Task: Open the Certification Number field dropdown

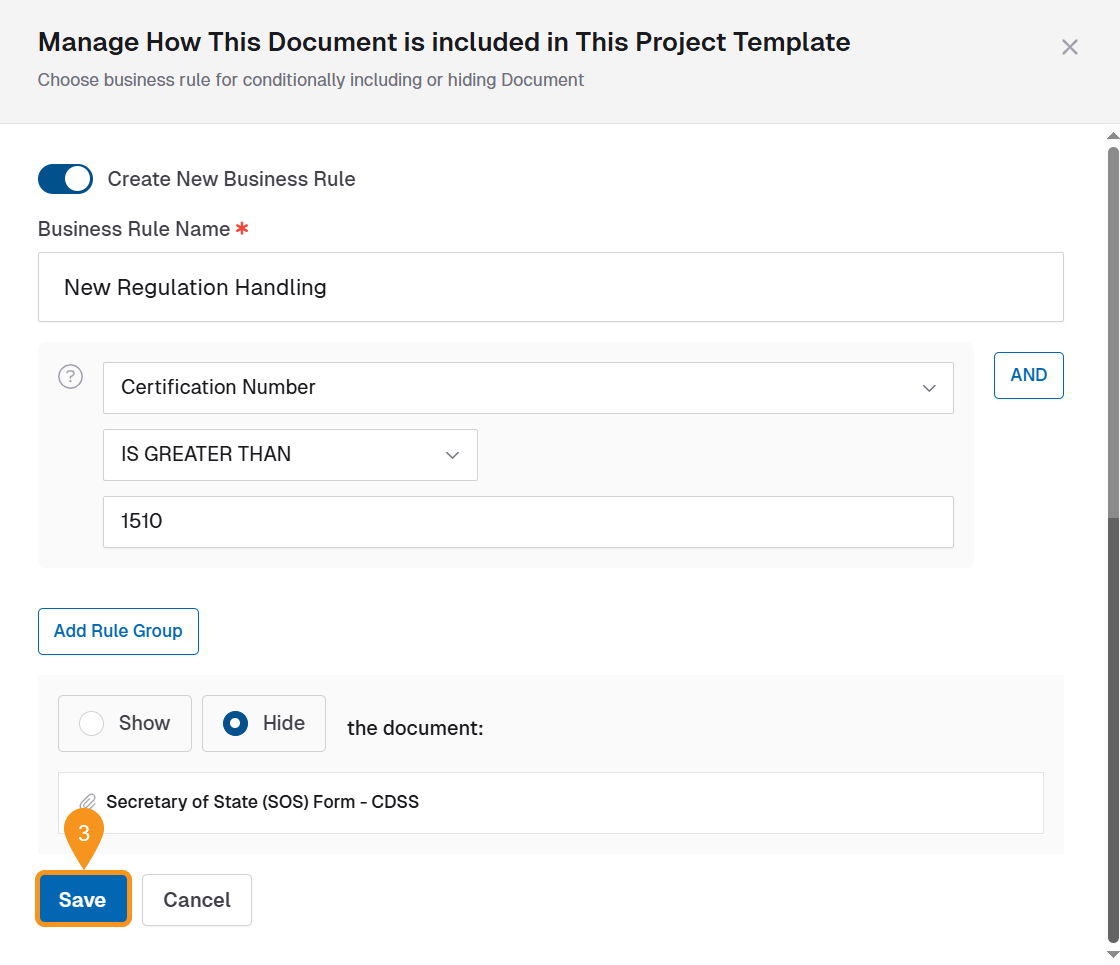Action: [x=528, y=388]
